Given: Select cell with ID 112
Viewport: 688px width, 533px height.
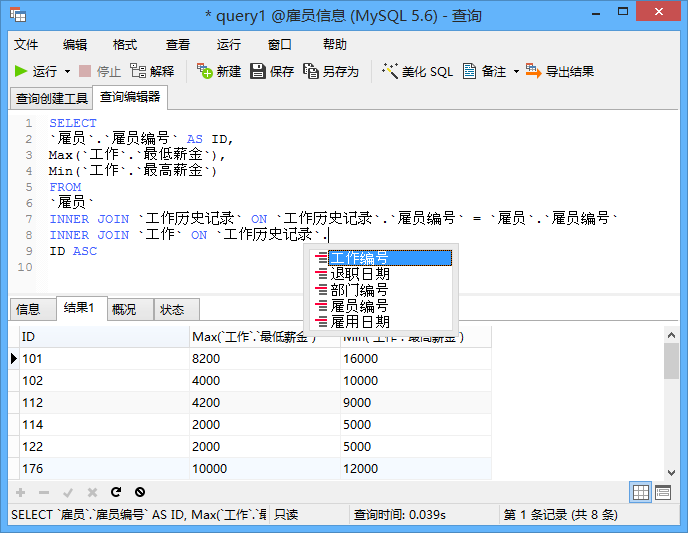Looking at the screenshot, I should [x=104, y=403].
